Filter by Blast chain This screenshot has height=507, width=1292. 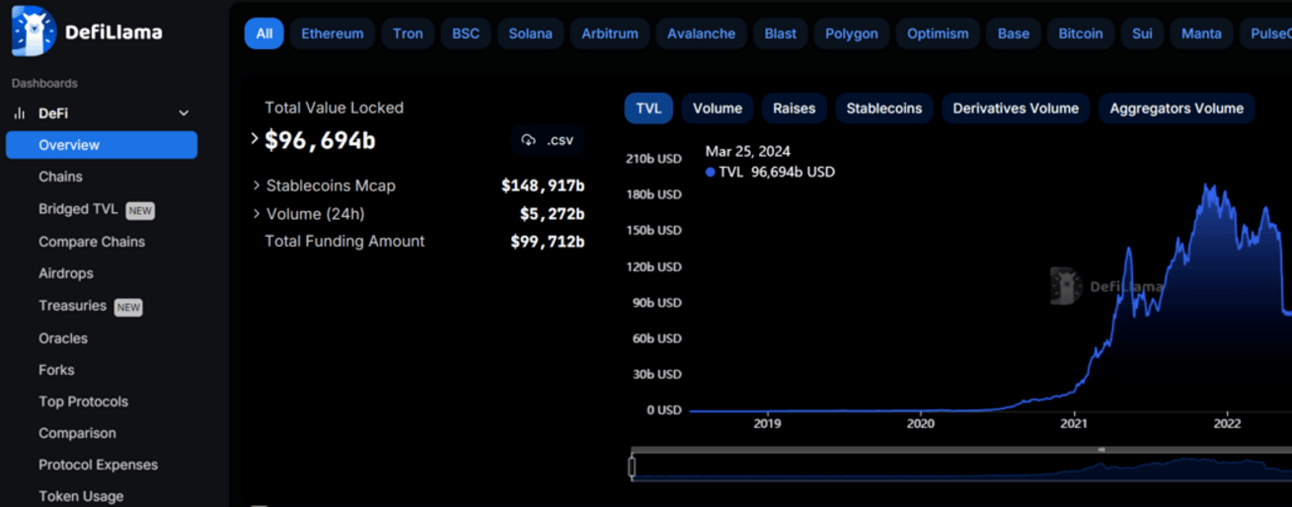pos(780,33)
